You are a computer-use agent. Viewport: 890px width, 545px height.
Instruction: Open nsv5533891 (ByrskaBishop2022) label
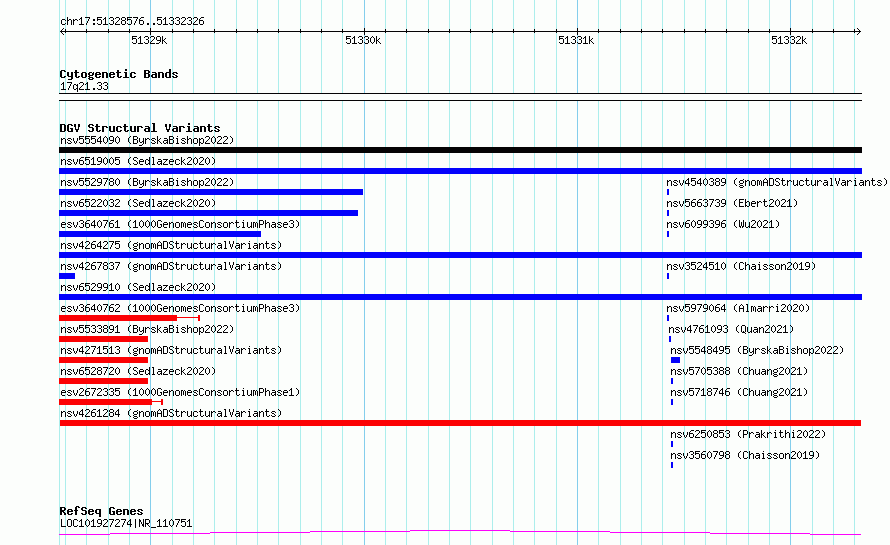point(147,329)
